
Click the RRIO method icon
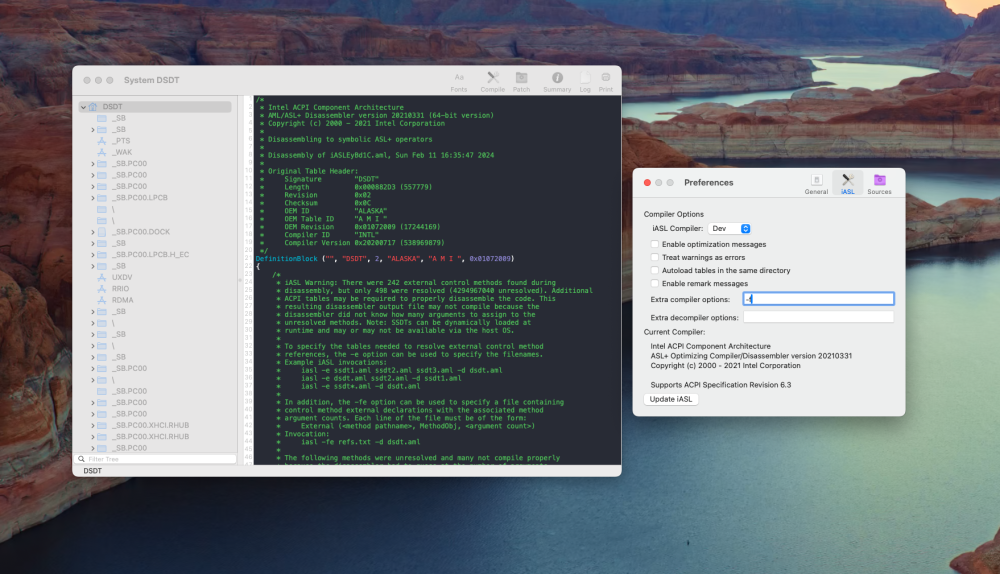[x=101, y=289]
